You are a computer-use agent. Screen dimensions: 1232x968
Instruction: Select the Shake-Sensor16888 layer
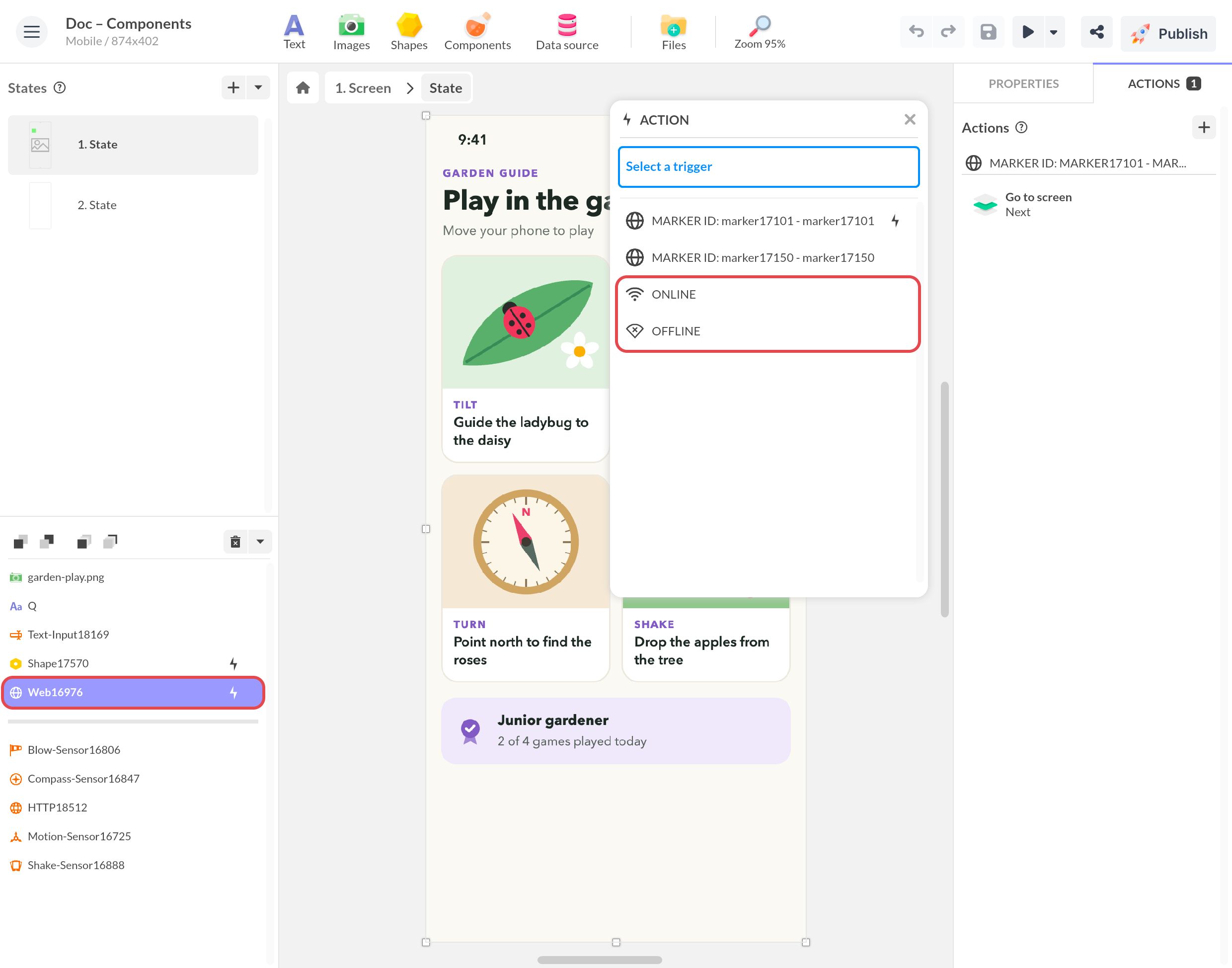[x=133, y=865]
